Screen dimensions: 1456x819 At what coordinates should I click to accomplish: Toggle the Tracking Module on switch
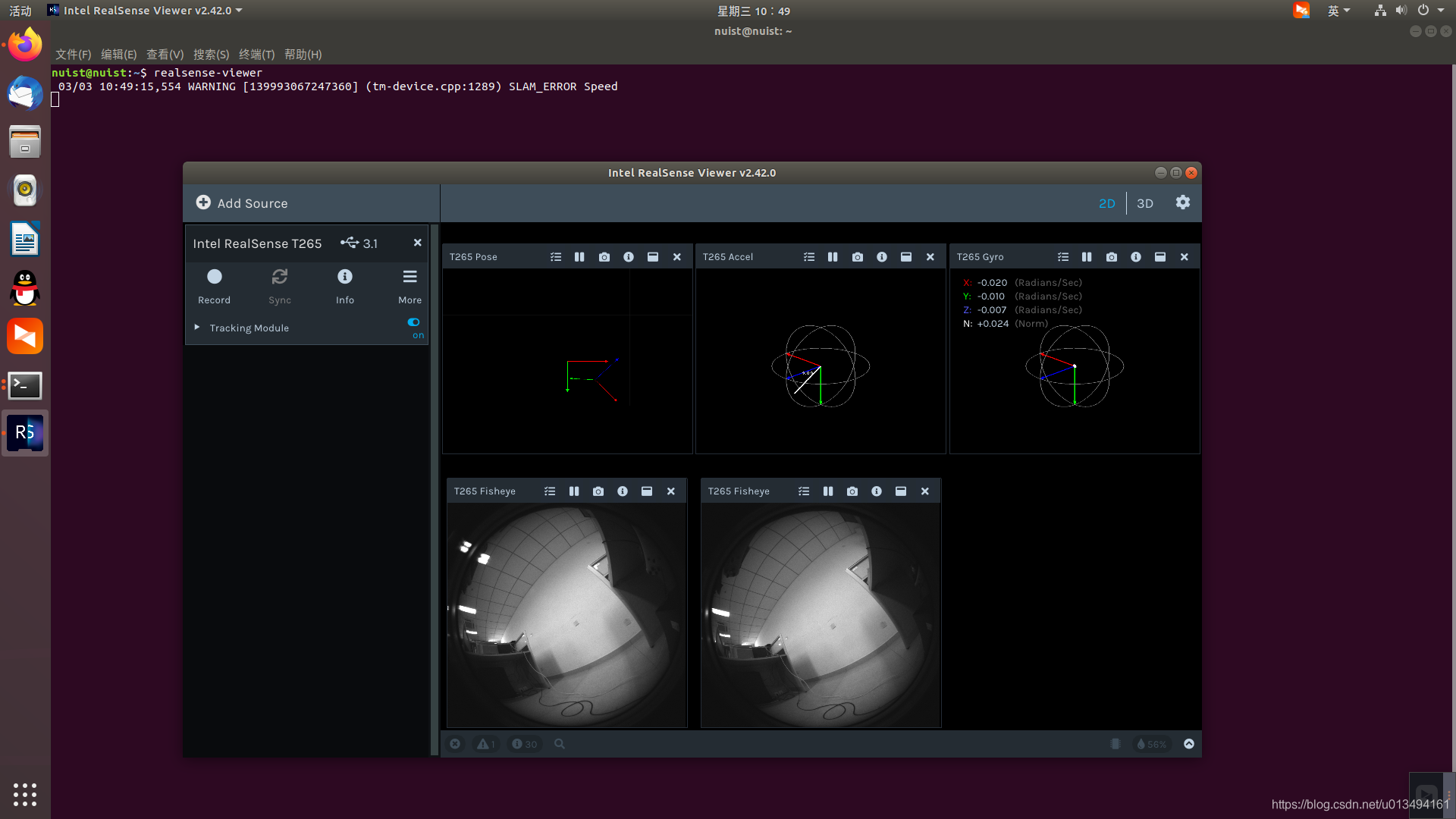(413, 323)
